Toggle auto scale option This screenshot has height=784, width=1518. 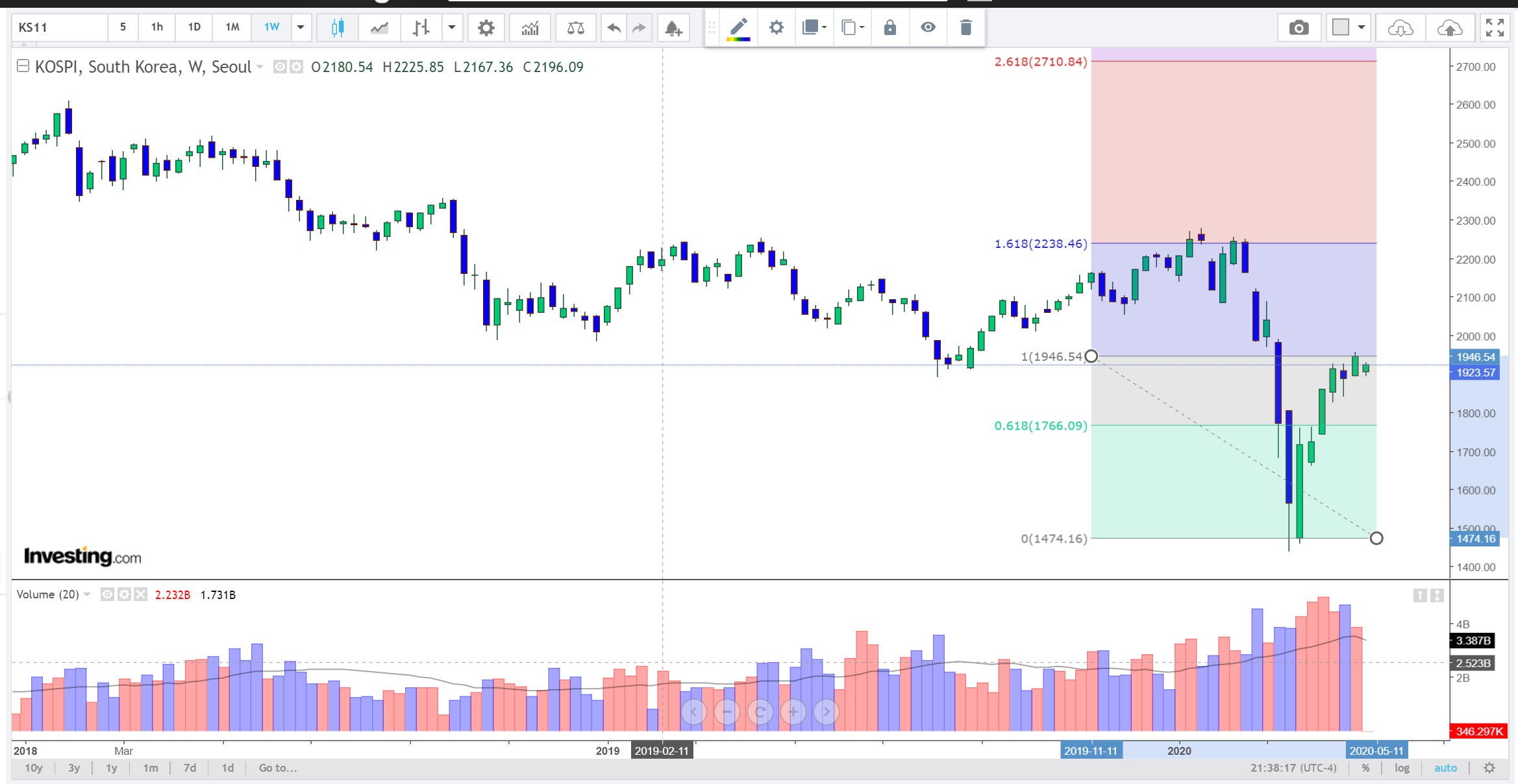click(1445, 768)
